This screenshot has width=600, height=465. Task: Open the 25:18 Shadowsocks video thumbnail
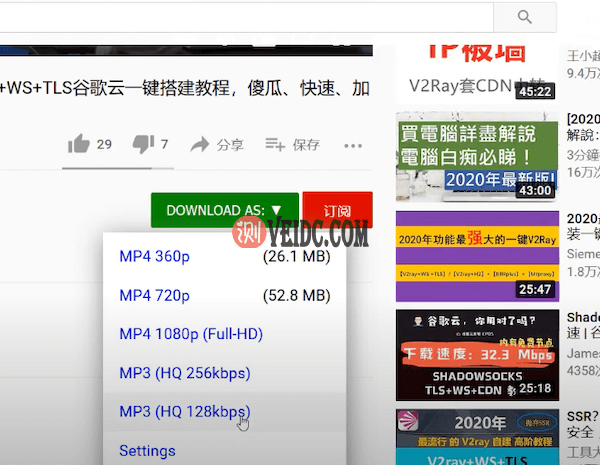point(475,354)
